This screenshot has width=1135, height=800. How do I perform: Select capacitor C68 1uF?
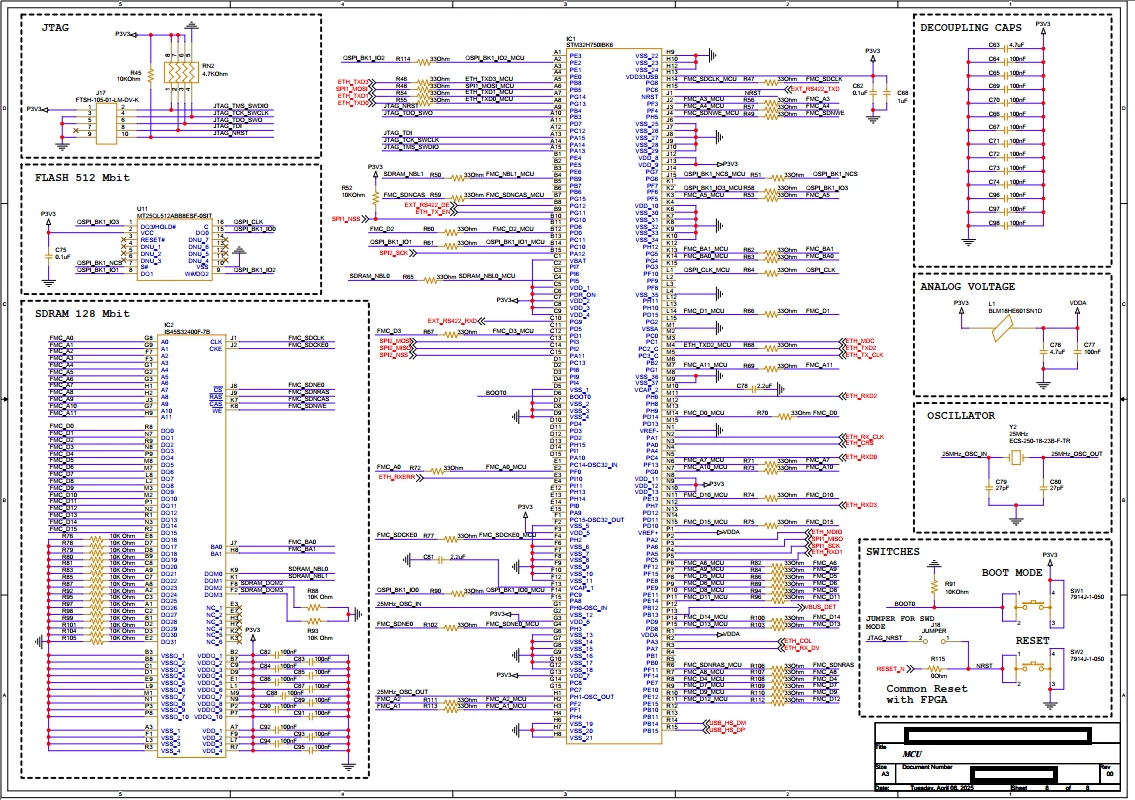pyautogui.click(x=888, y=93)
